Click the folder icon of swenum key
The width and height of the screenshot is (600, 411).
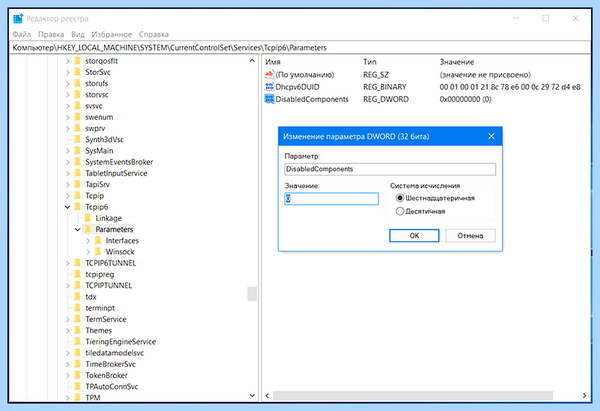[x=78, y=117]
